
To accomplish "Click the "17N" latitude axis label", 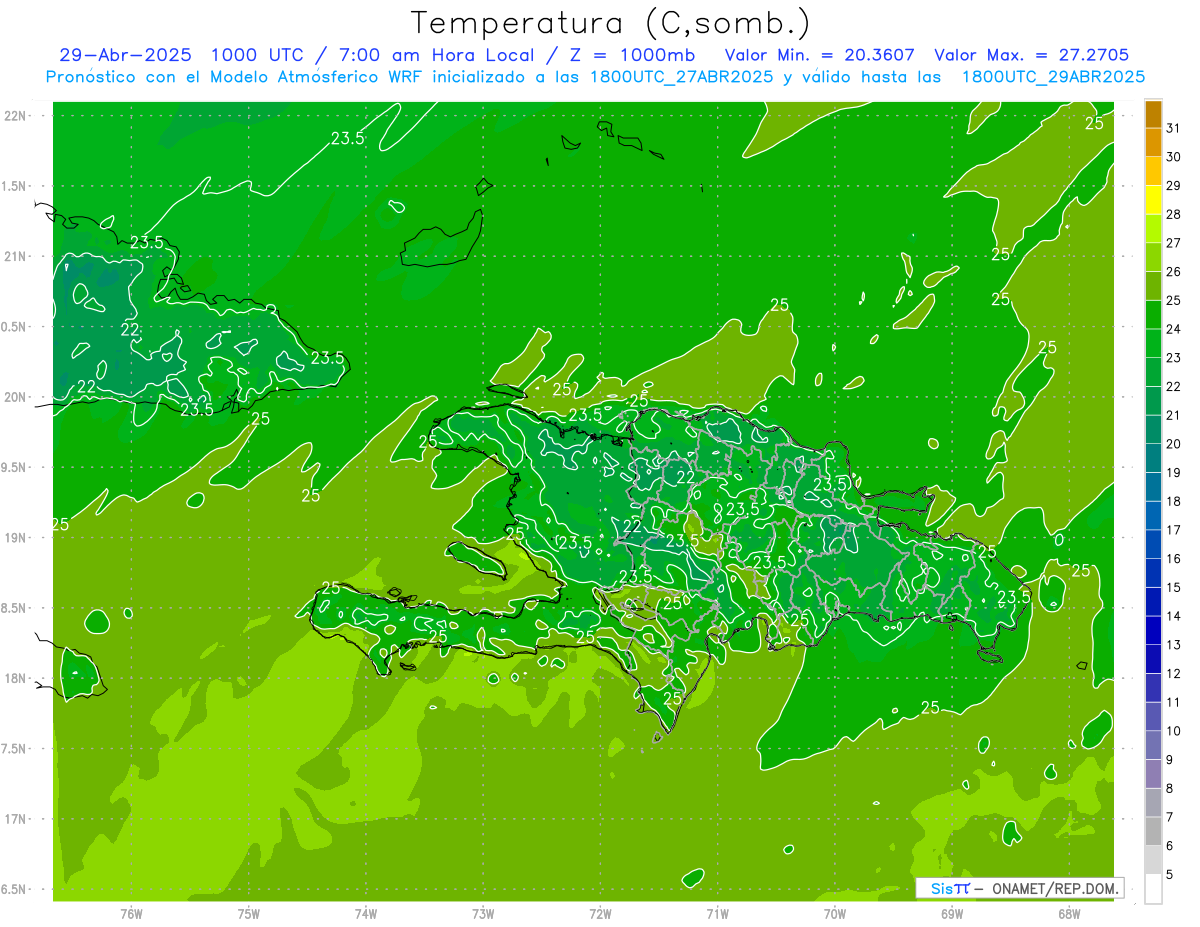I will [16, 819].
